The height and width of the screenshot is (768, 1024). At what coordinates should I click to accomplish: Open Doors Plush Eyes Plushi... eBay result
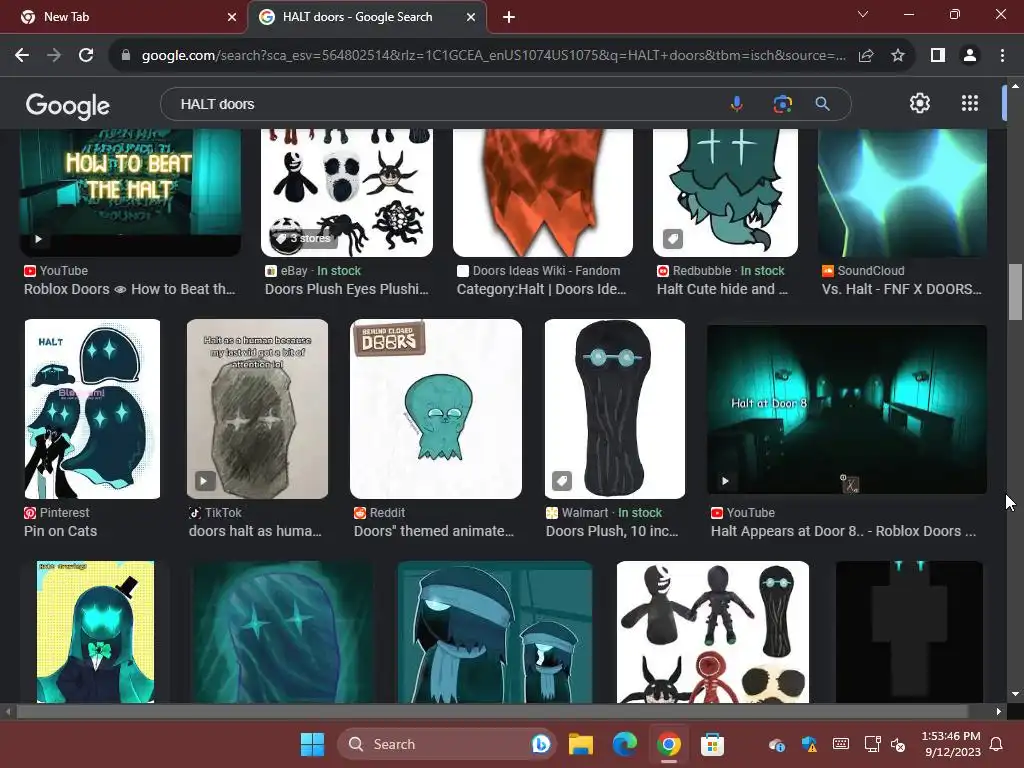pos(346,289)
